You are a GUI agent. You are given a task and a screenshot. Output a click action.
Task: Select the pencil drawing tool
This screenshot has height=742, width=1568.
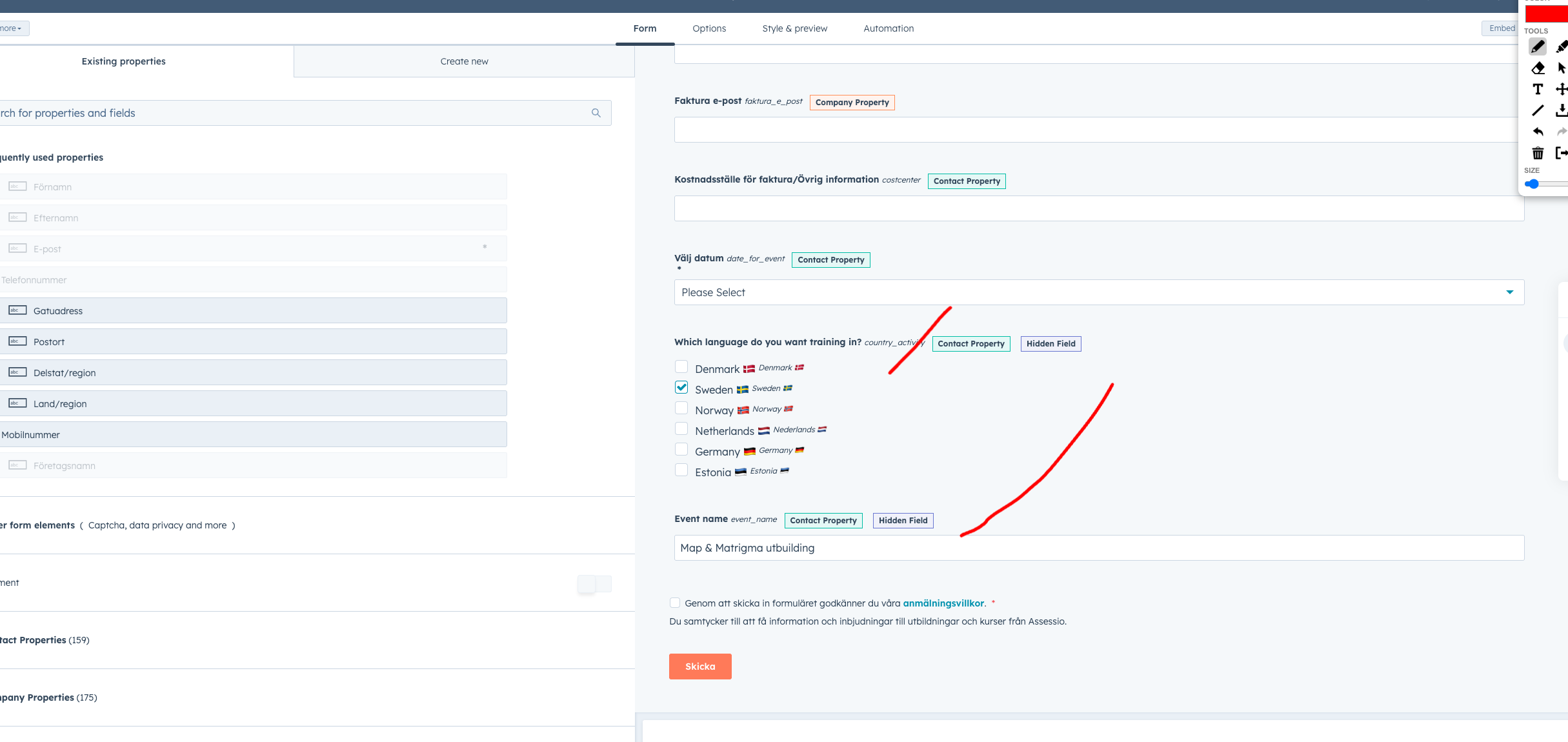pyautogui.click(x=1538, y=47)
